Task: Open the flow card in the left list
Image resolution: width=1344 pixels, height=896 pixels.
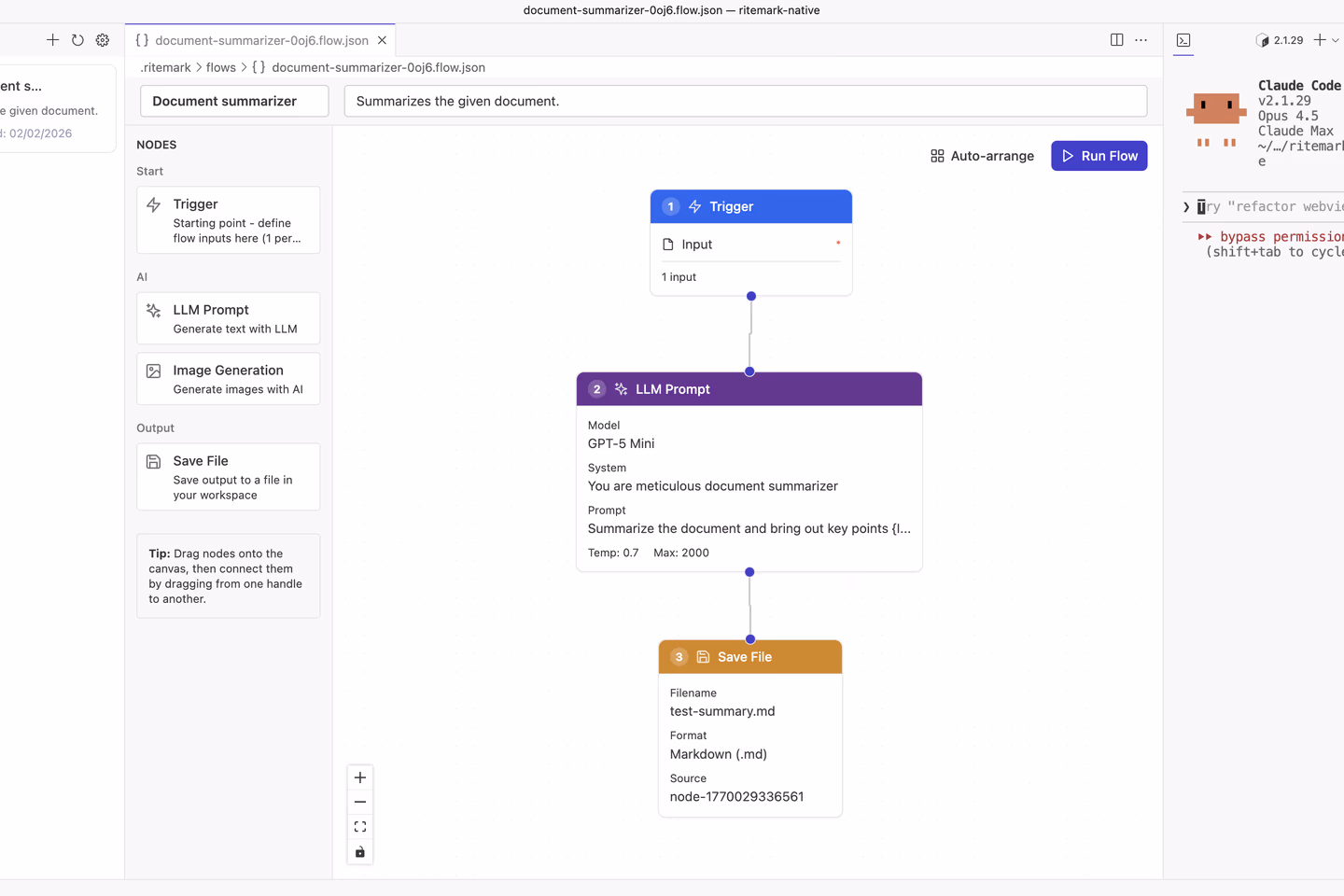Action: (x=58, y=108)
